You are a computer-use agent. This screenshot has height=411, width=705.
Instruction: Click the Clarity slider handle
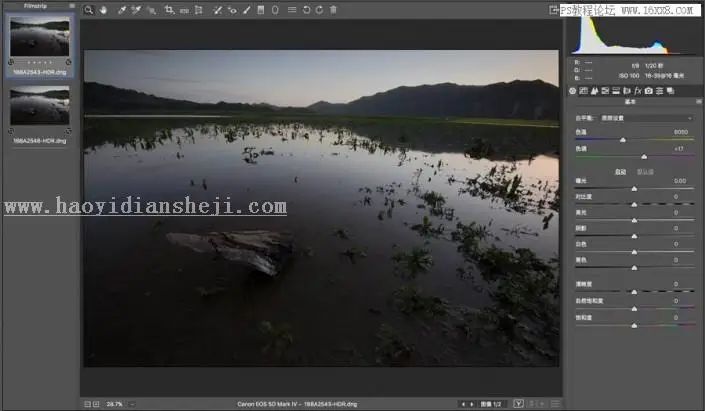(634, 292)
